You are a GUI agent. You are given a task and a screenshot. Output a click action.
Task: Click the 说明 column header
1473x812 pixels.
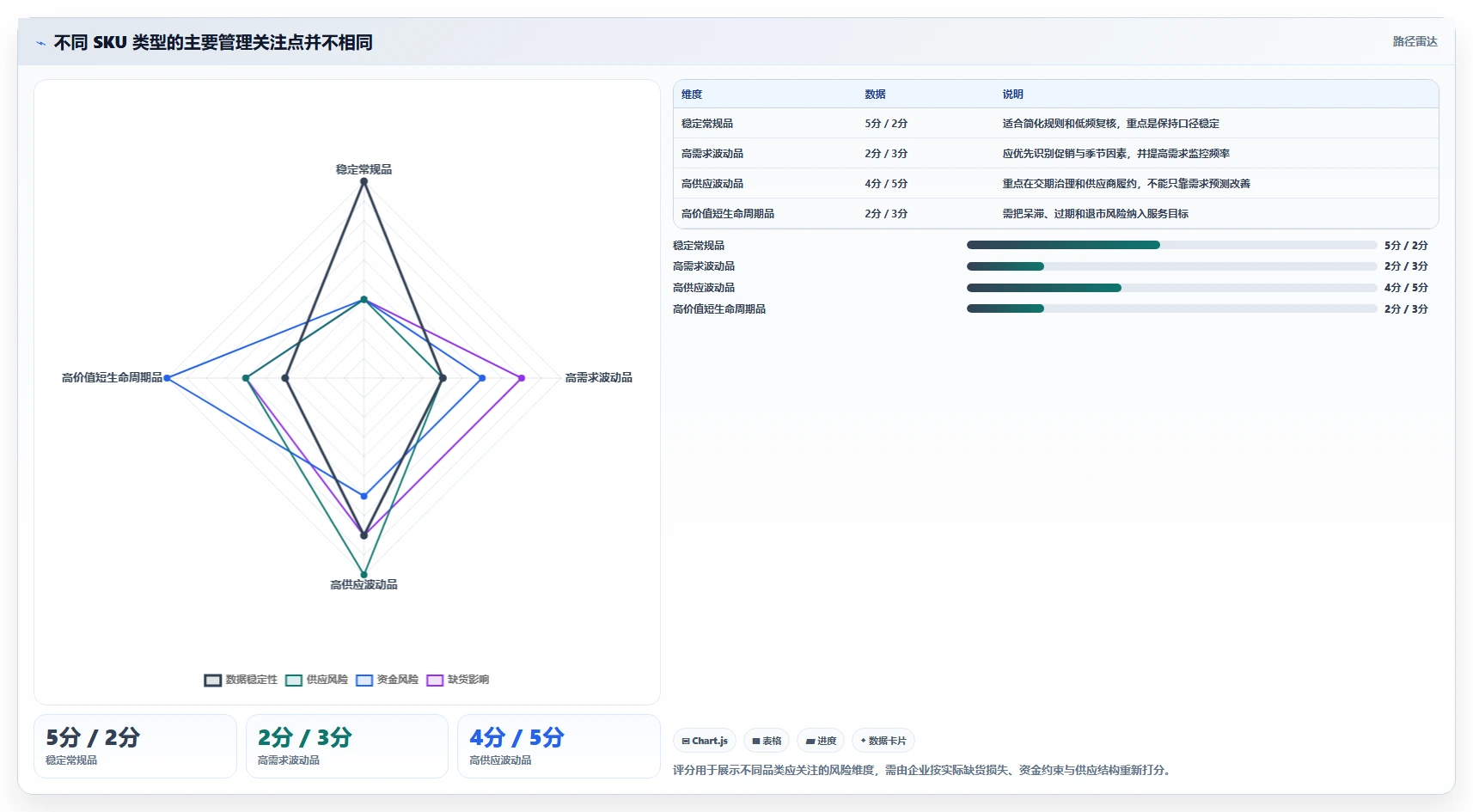pos(1012,95)
